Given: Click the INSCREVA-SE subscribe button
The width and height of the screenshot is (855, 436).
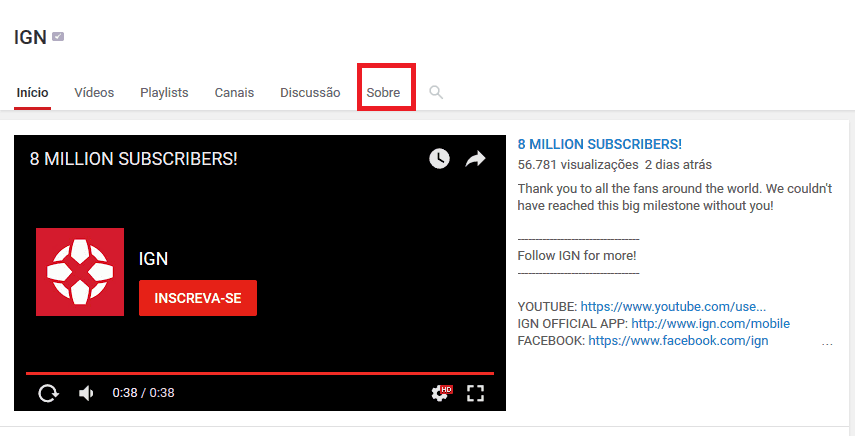Looking at the screenshot, I should 198,298.
